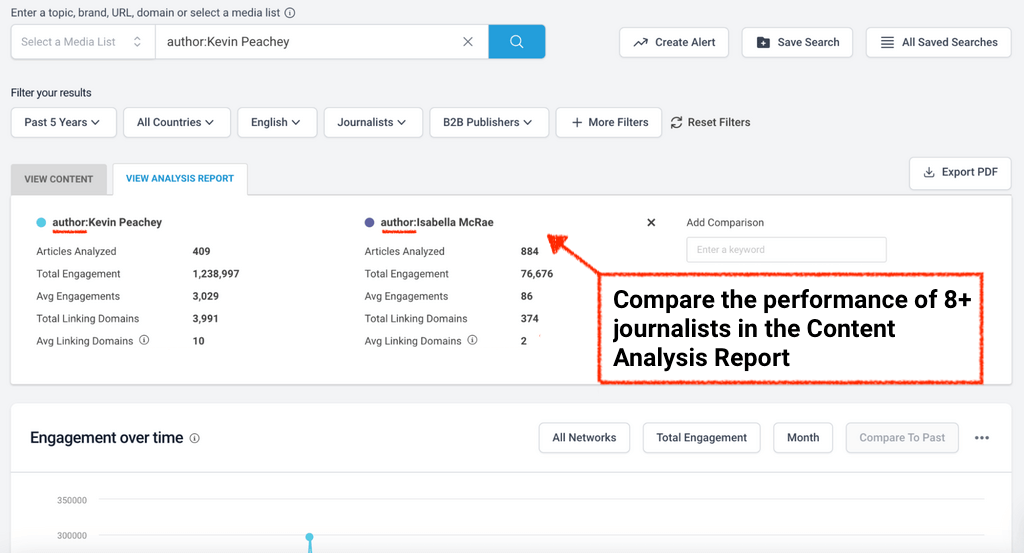Clear the search query with X icon
This screenshot has height=553, width=1024.
click(x=467, y=42)
